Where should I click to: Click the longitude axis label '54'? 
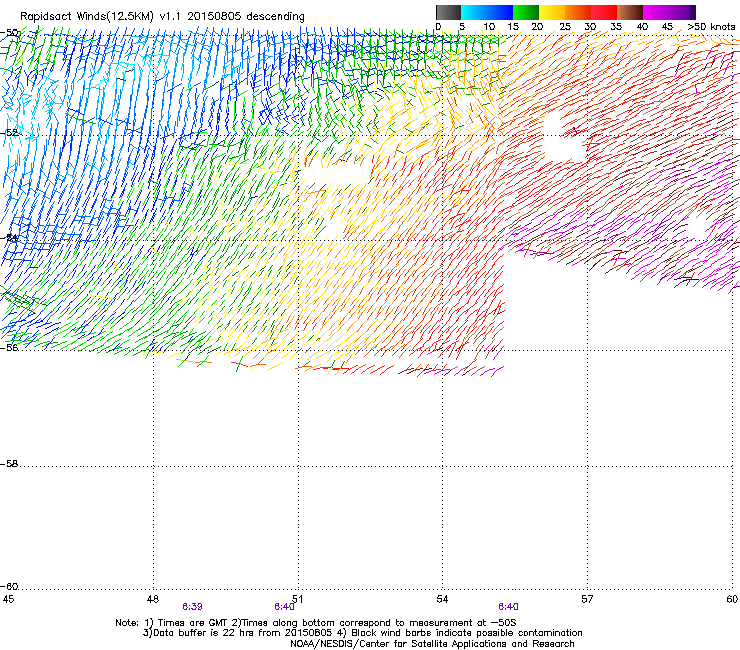442,599
